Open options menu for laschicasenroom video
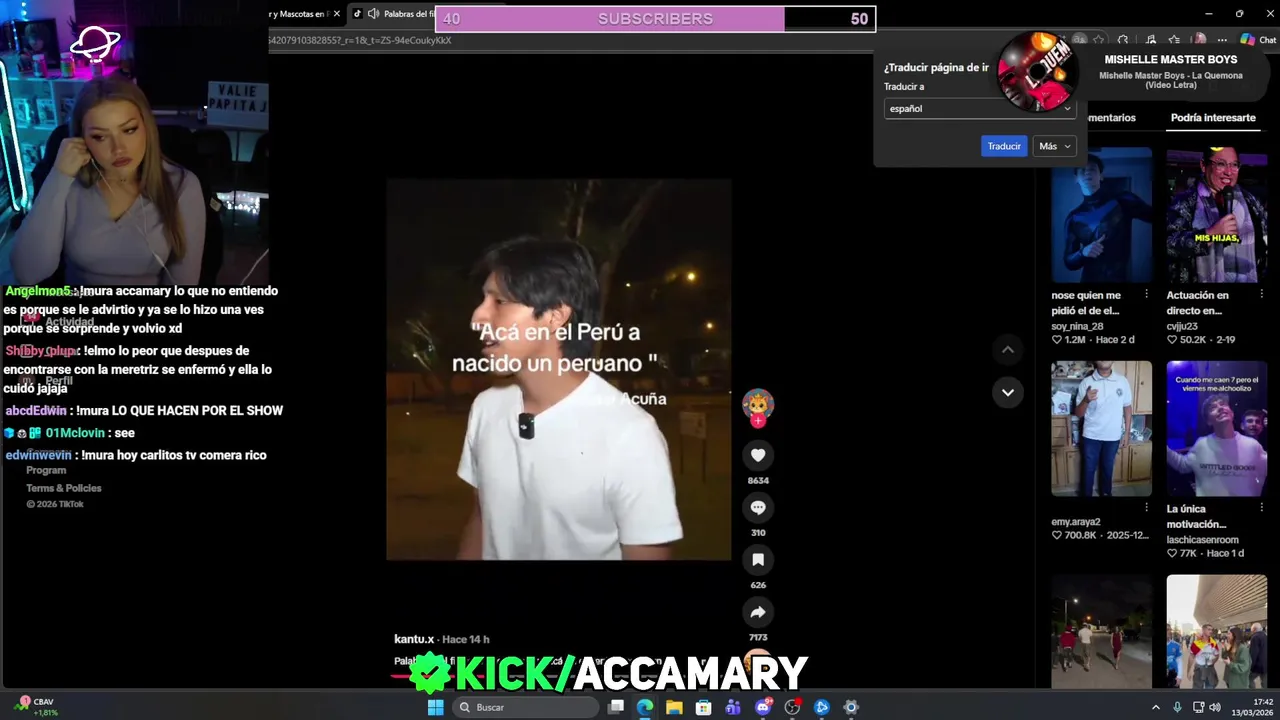Image resolution: width=1280 pixels, height=720 pixels. coord(1261,508)
